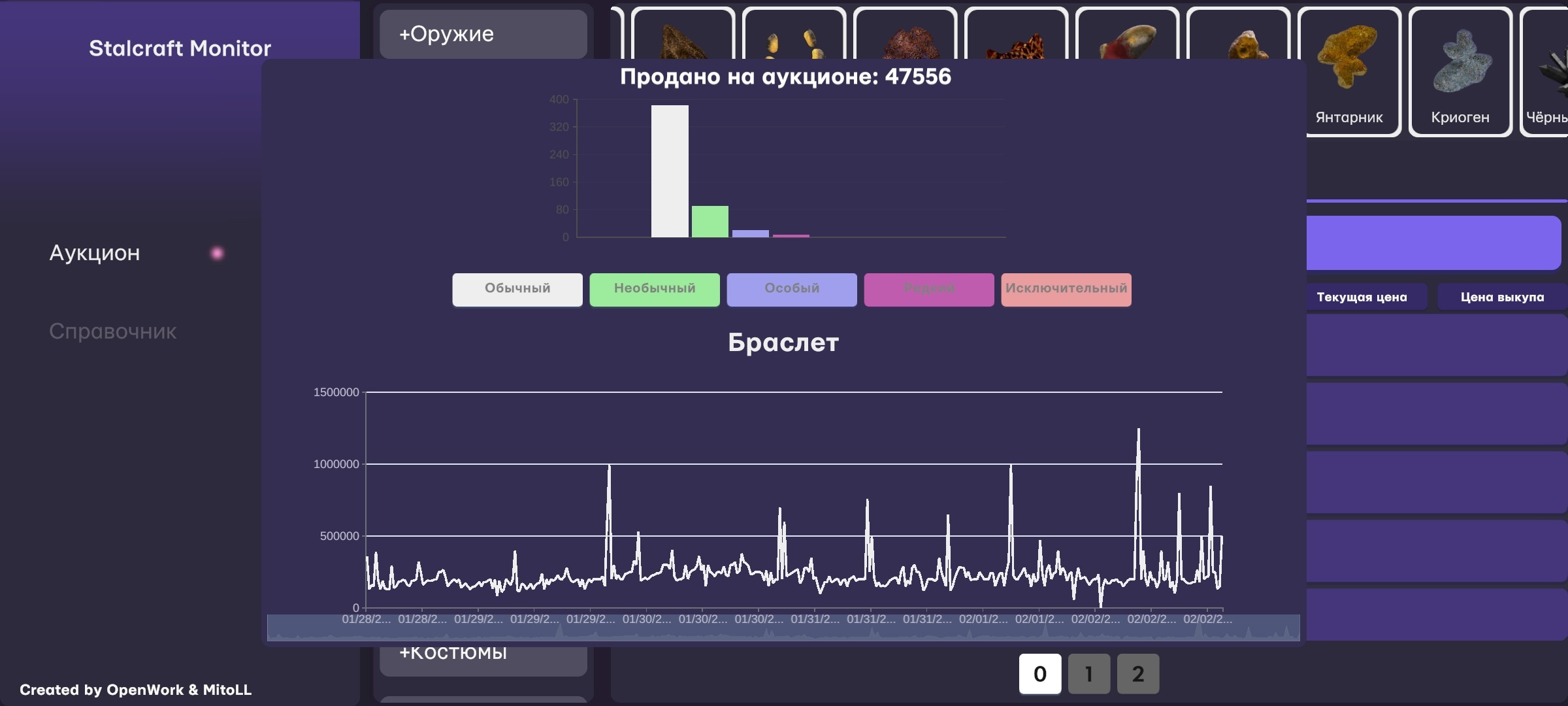Viewport: 1568px width, 706px height.
Task: Open the Справочник section
Action: click(x=112, y=331)
